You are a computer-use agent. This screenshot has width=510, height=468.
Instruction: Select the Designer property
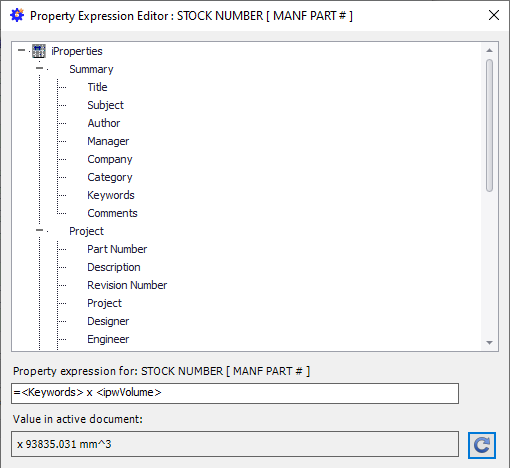tap(108, 321)
